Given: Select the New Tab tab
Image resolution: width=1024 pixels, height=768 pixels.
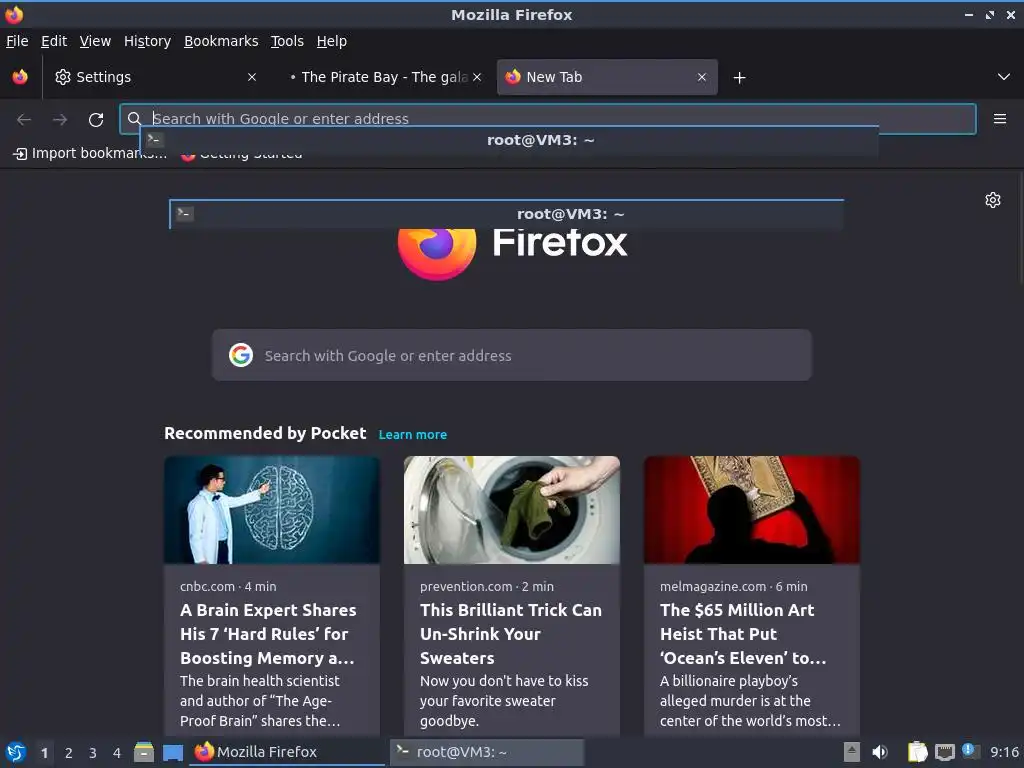Looking at the screenshot, I should pos(607,77).
